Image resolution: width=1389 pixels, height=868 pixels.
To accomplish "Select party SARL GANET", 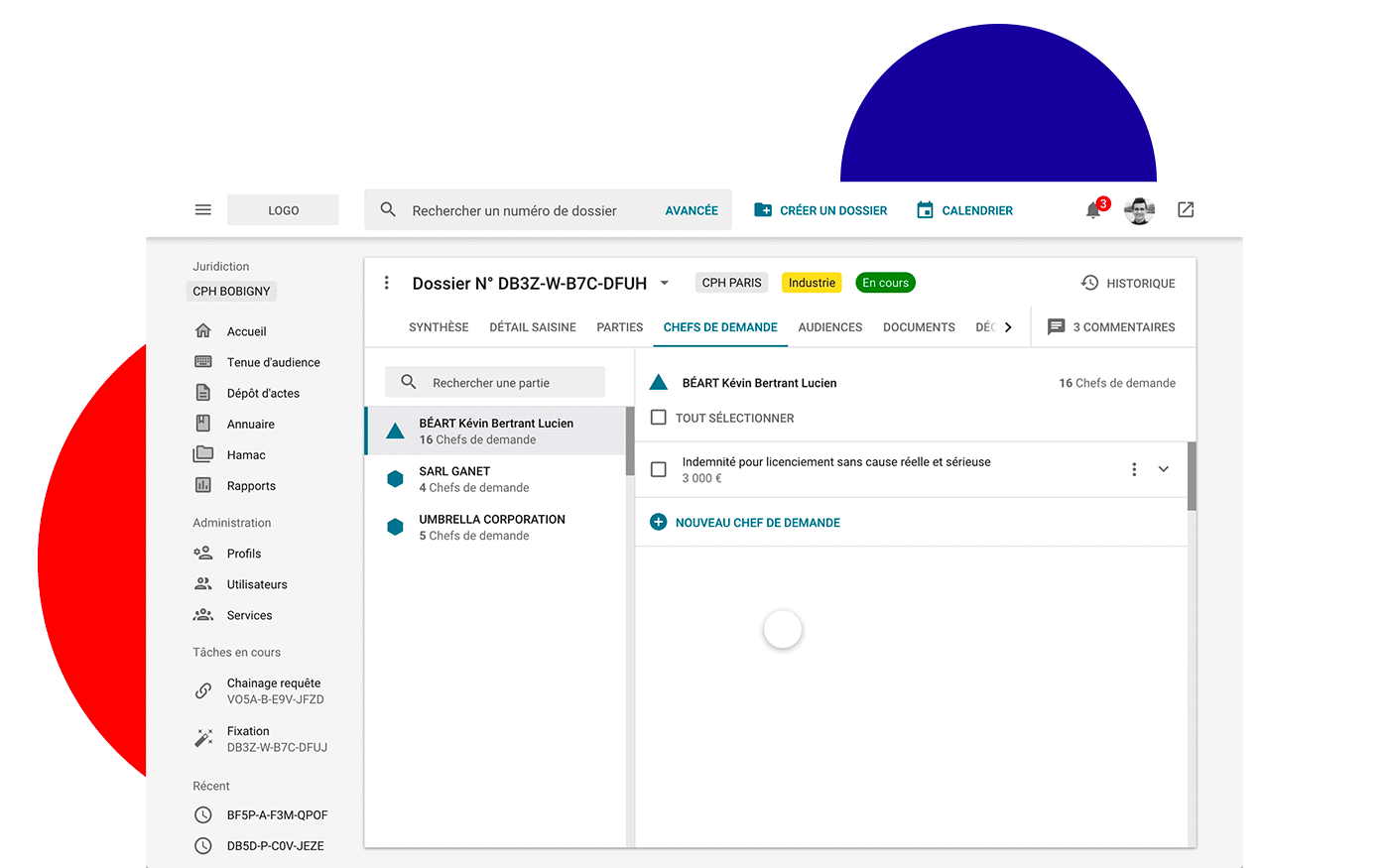I will pyautogui.click(x=496, y=479).
